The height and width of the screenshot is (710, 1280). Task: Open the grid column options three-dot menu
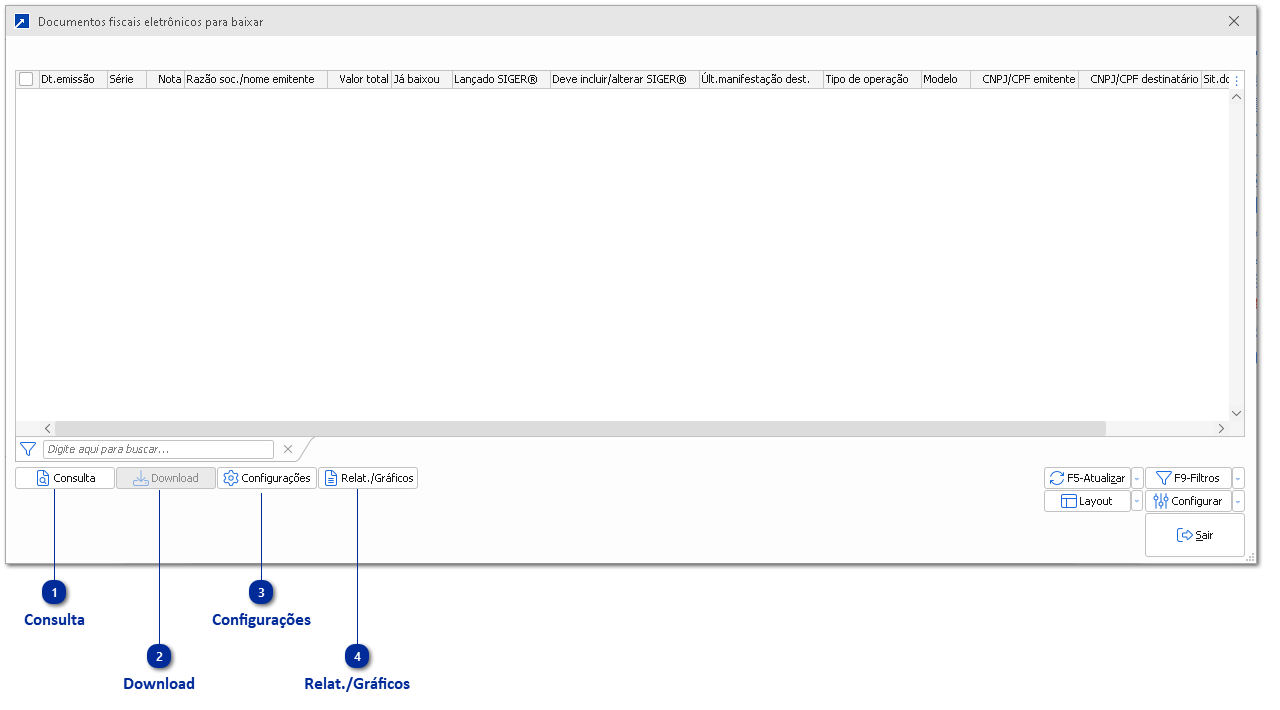click(1236, 80)
